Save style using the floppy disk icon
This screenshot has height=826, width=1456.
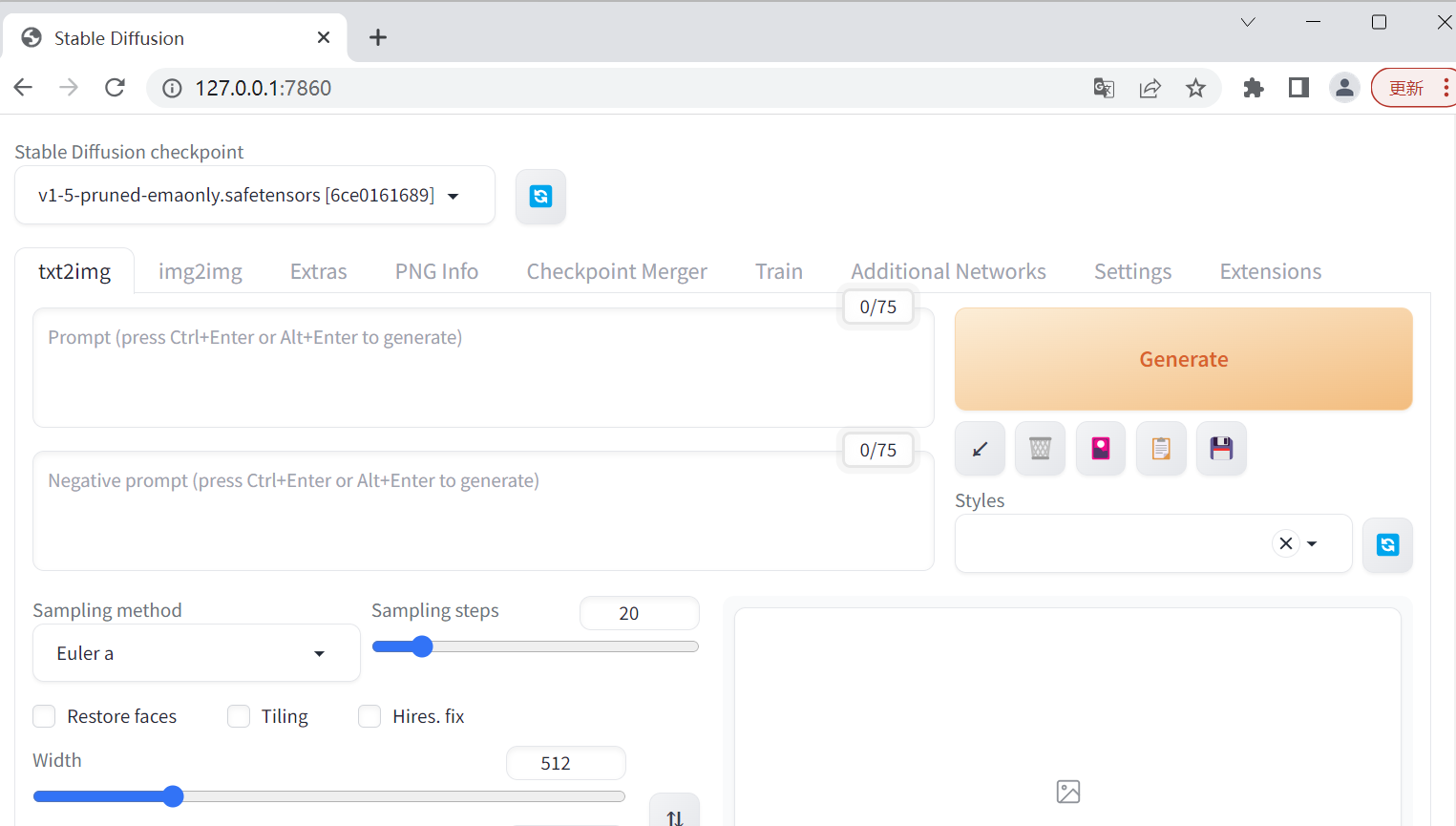tap(1221, 449)
